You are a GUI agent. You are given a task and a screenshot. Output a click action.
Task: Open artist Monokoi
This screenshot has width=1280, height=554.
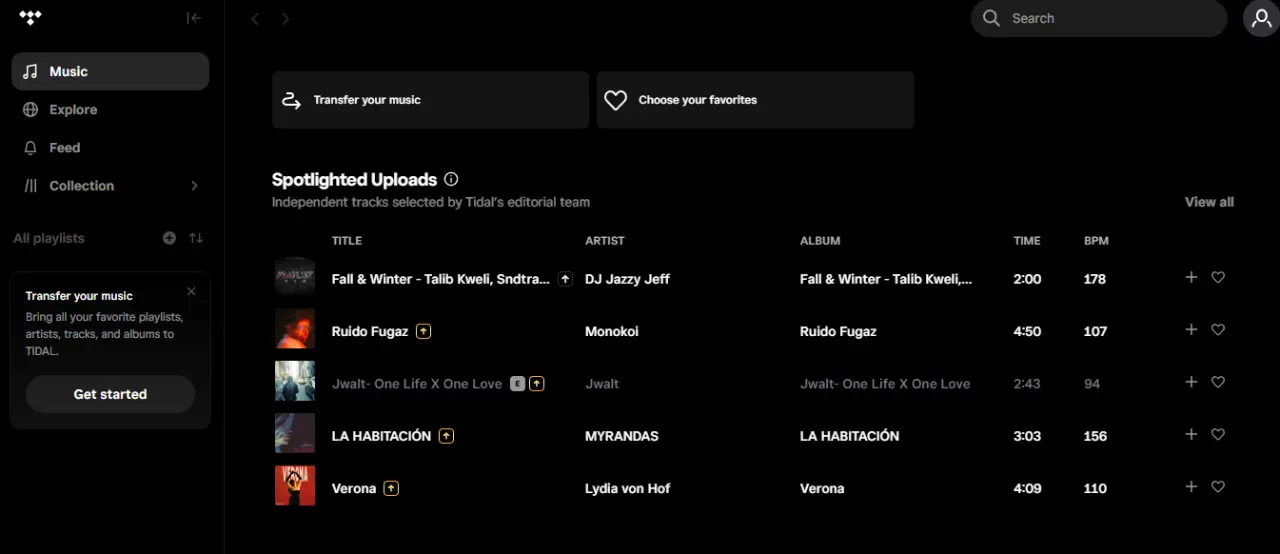click(x=612, y=331)
